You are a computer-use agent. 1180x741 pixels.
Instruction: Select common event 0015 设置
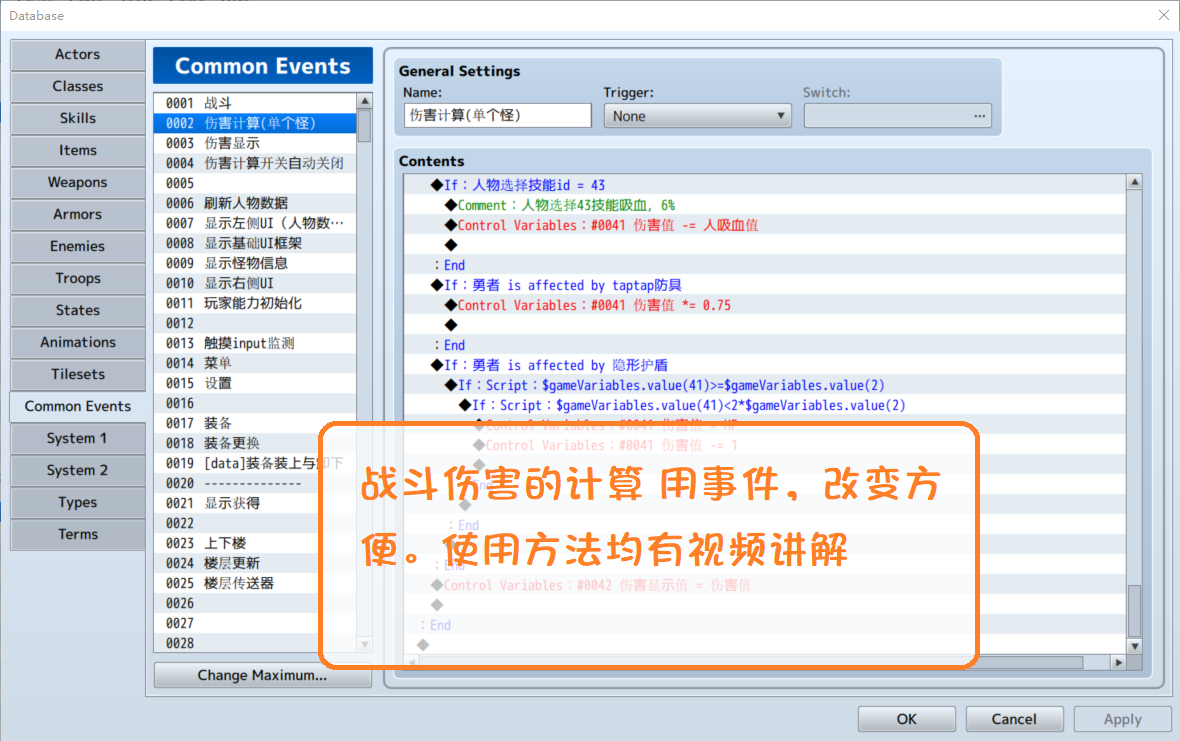pyautogui.click(x=255, y=384)
